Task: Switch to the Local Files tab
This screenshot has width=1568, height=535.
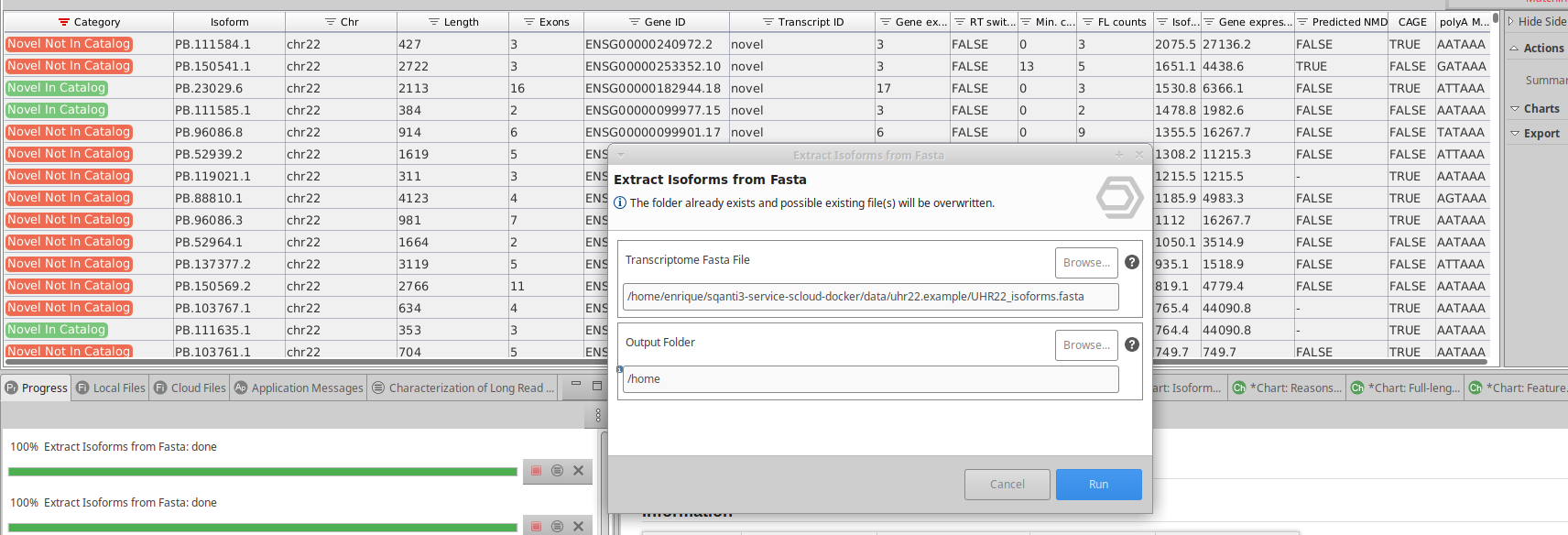Action: (x=111, y=388)
